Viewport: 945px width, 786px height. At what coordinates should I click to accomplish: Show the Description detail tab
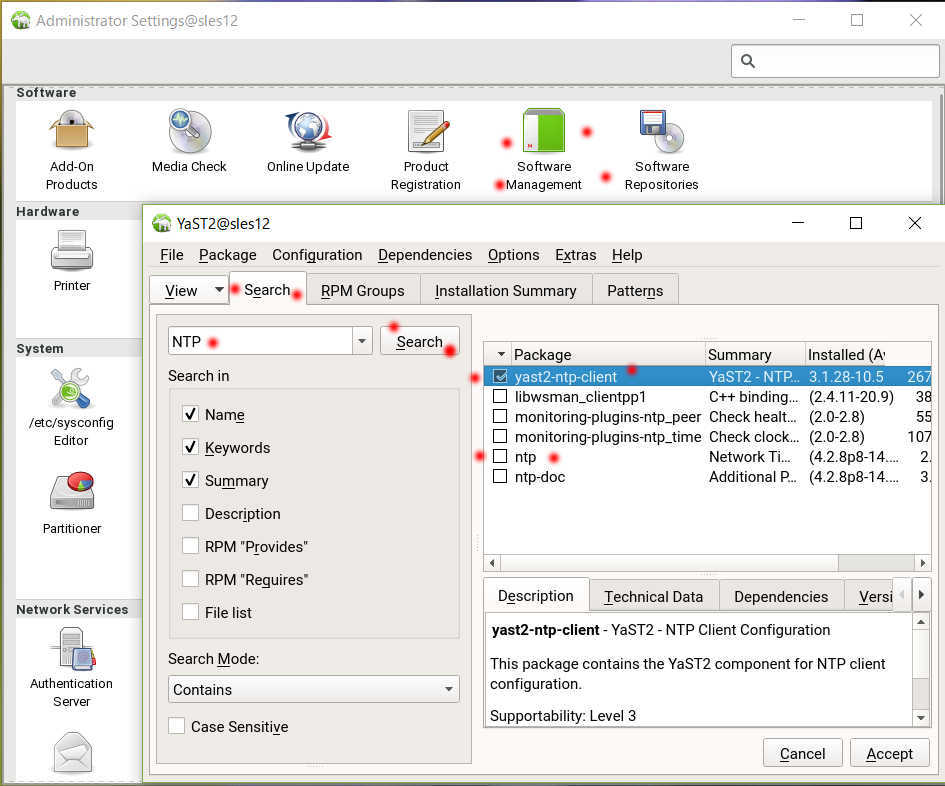point(536,596)
